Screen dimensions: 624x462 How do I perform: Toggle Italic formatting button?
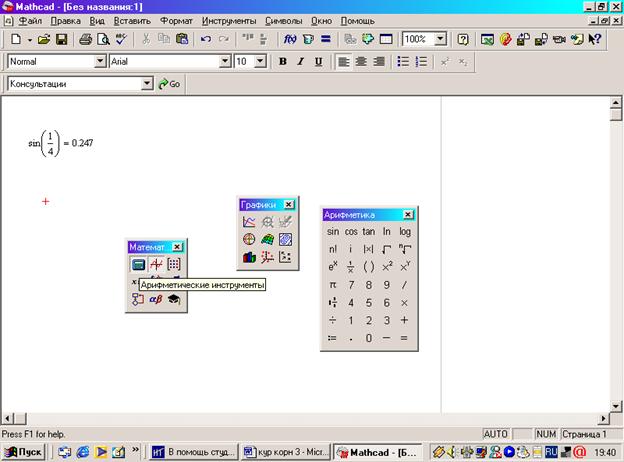click(x=301, y=61)
